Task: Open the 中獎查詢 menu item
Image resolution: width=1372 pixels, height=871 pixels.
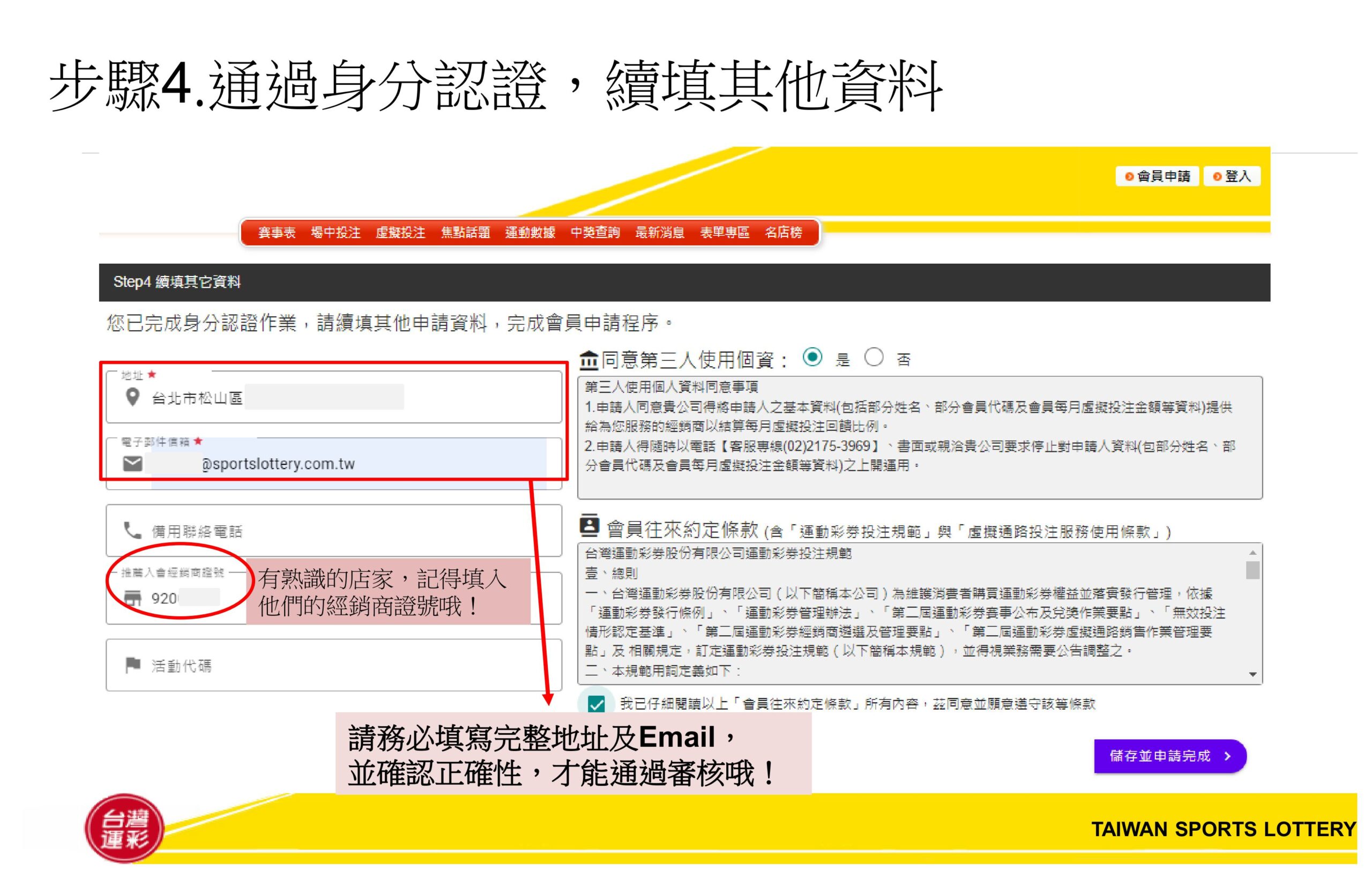Action: tap(595, 233)
